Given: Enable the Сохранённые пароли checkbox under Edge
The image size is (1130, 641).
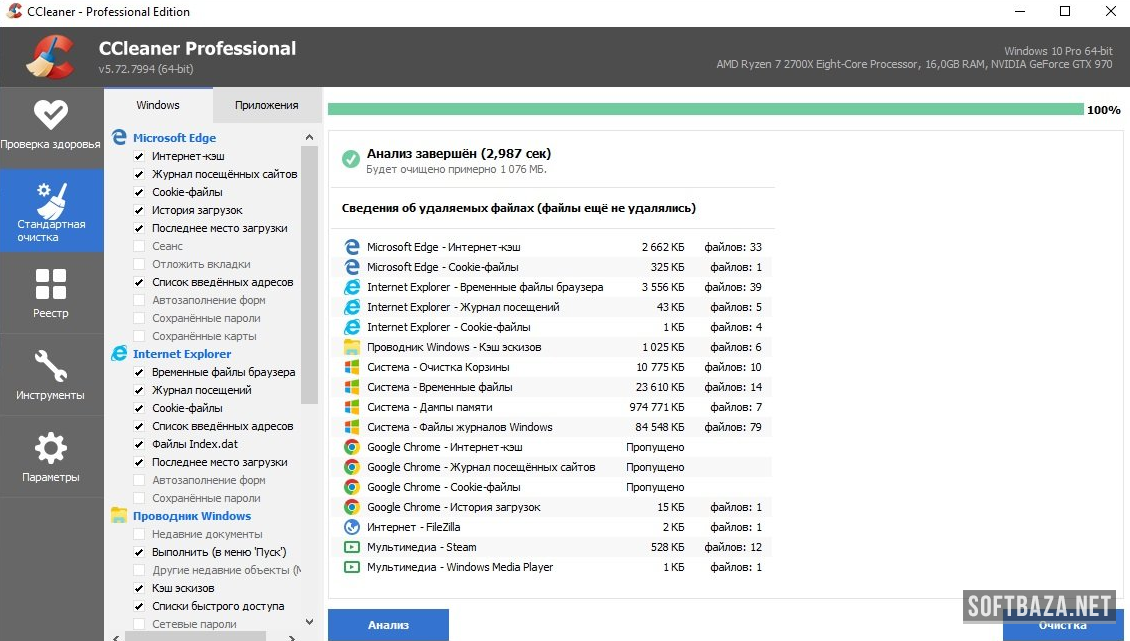Looking at the screenshot, I should (139, 318).
